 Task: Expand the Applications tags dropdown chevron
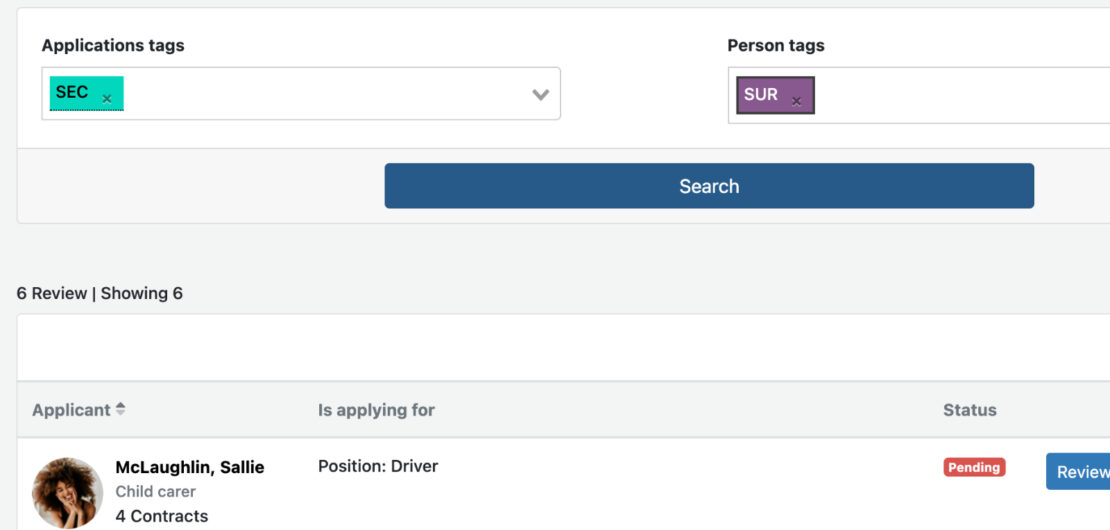click(541, 94)
